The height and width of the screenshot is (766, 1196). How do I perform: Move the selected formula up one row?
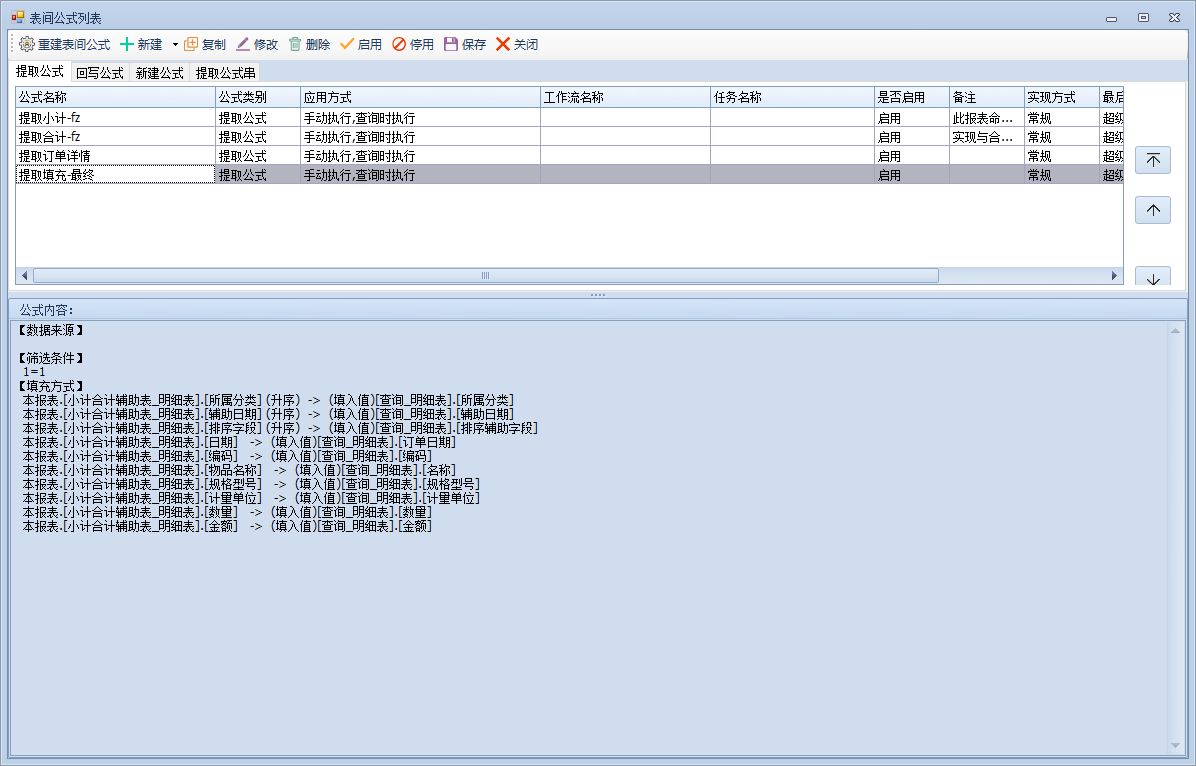click(x=1153, y=210)
